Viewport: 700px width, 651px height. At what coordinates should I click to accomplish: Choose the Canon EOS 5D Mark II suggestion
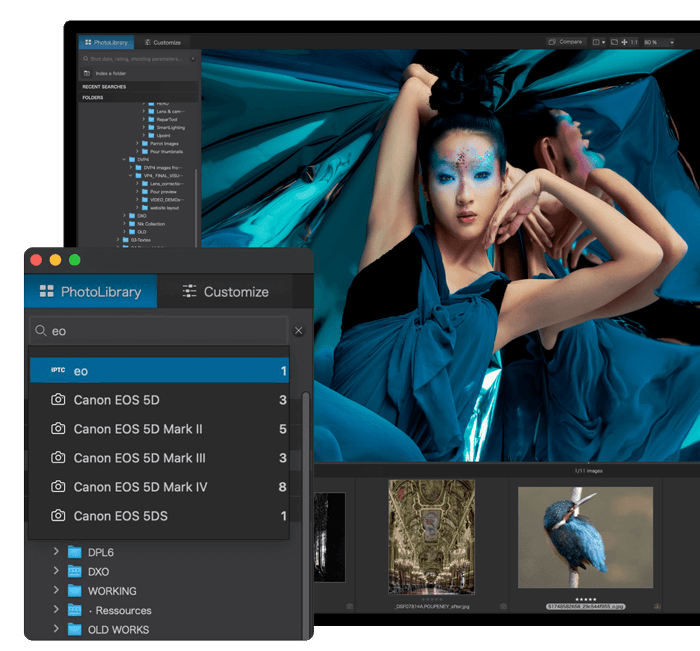click(159, 429)
